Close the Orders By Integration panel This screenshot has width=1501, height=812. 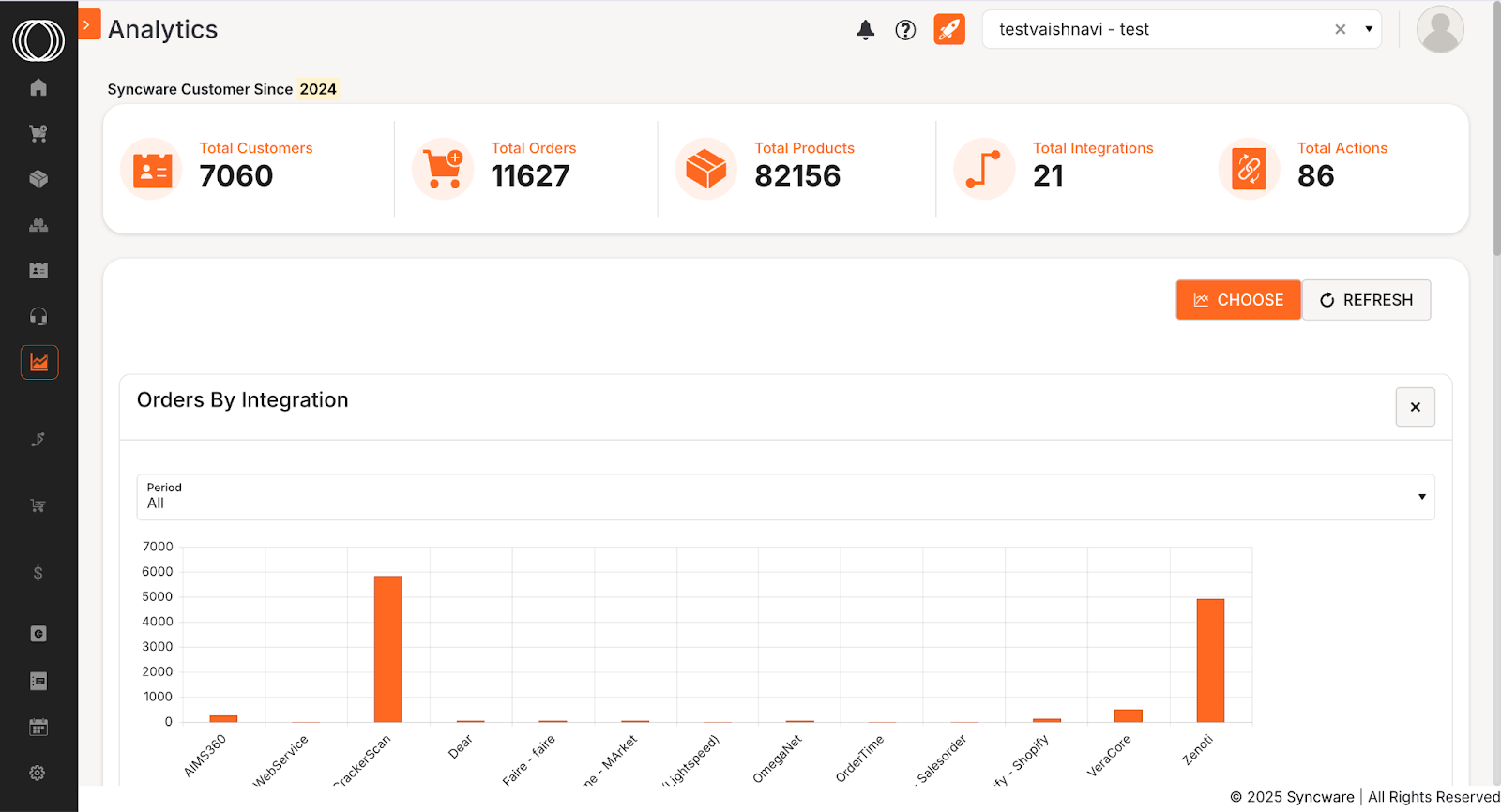click(1415, 407)
